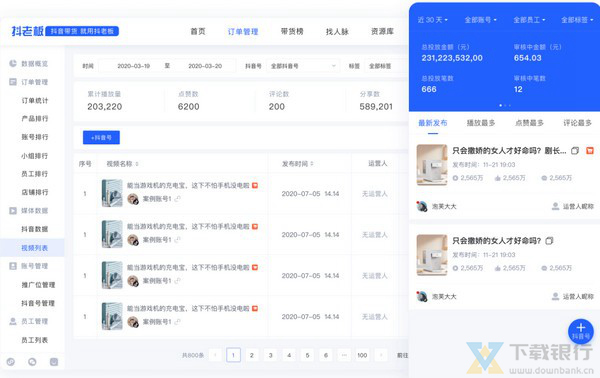The width and height of the screenshot is (600, 378).
Task: Switch to the 评论最多 tab
Action: coord(577,123)
